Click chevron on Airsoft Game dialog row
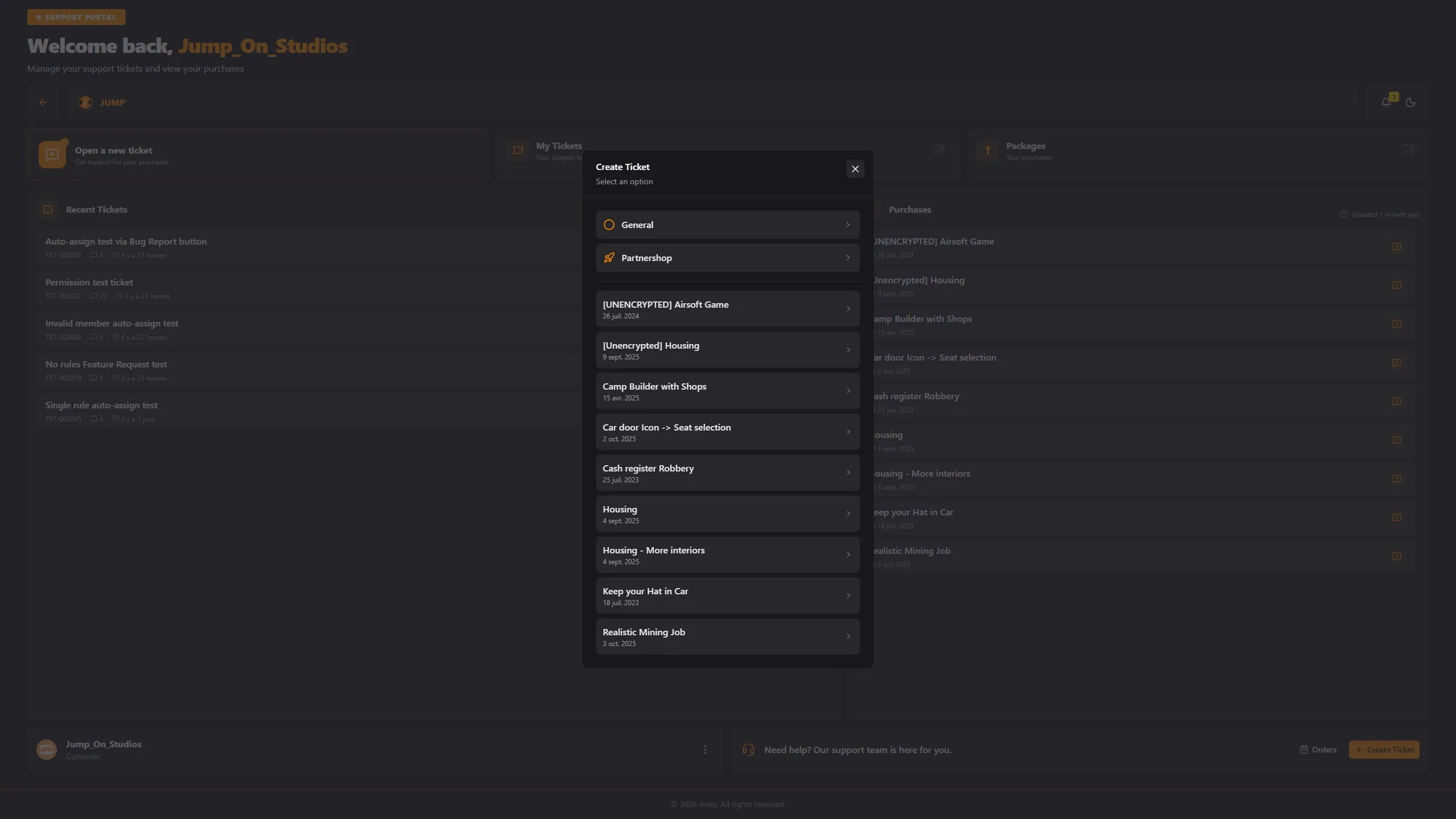This screenshot has width=1456, height=819. (x=848, y=309)
